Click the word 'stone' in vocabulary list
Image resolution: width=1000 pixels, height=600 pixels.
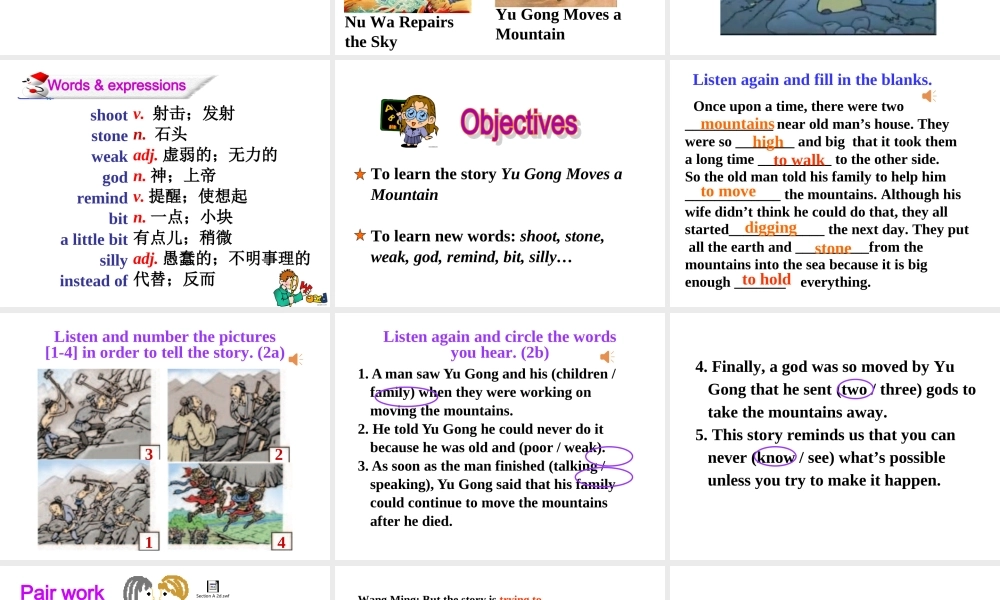(109, 136)
